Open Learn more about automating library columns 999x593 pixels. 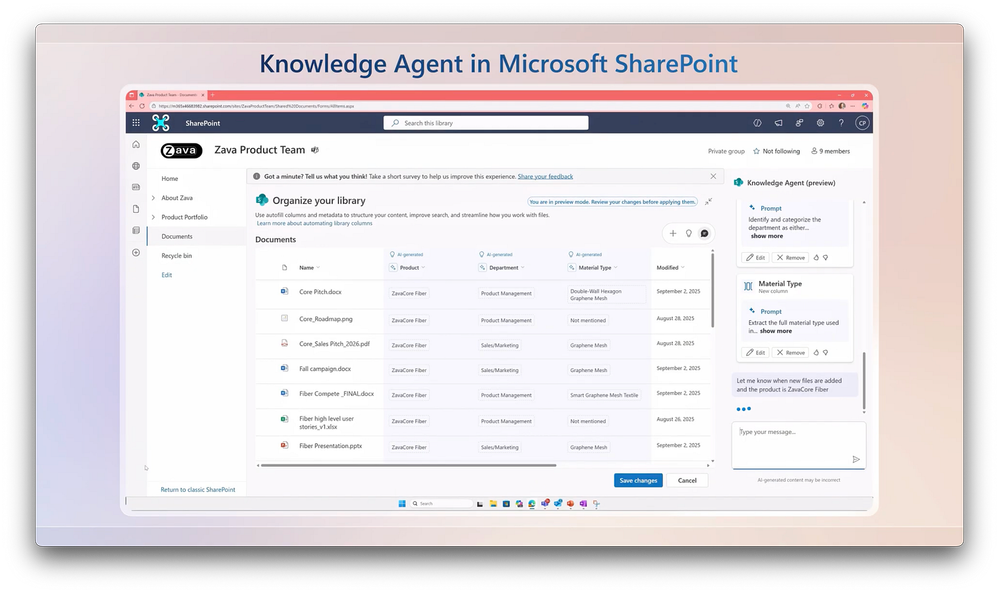click(314, 224)
